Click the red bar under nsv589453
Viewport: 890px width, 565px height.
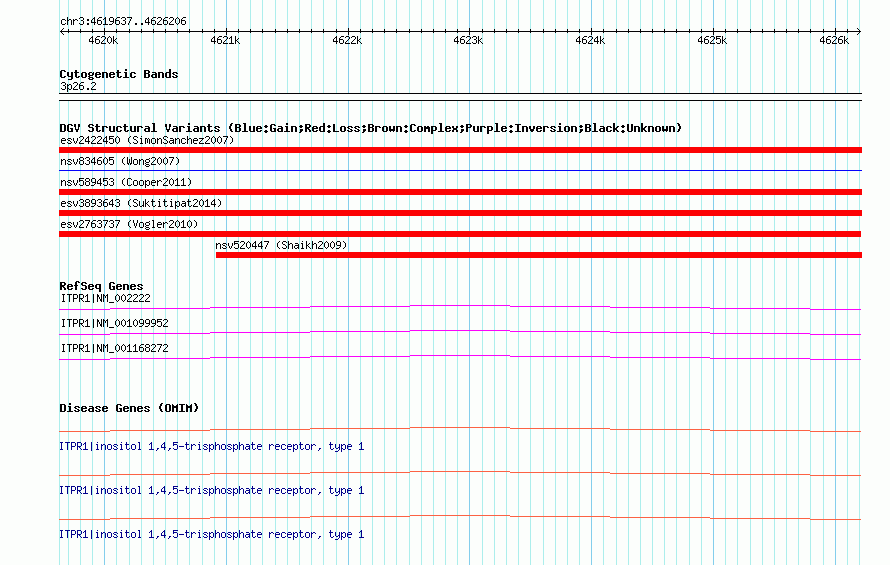coord(460,192)
